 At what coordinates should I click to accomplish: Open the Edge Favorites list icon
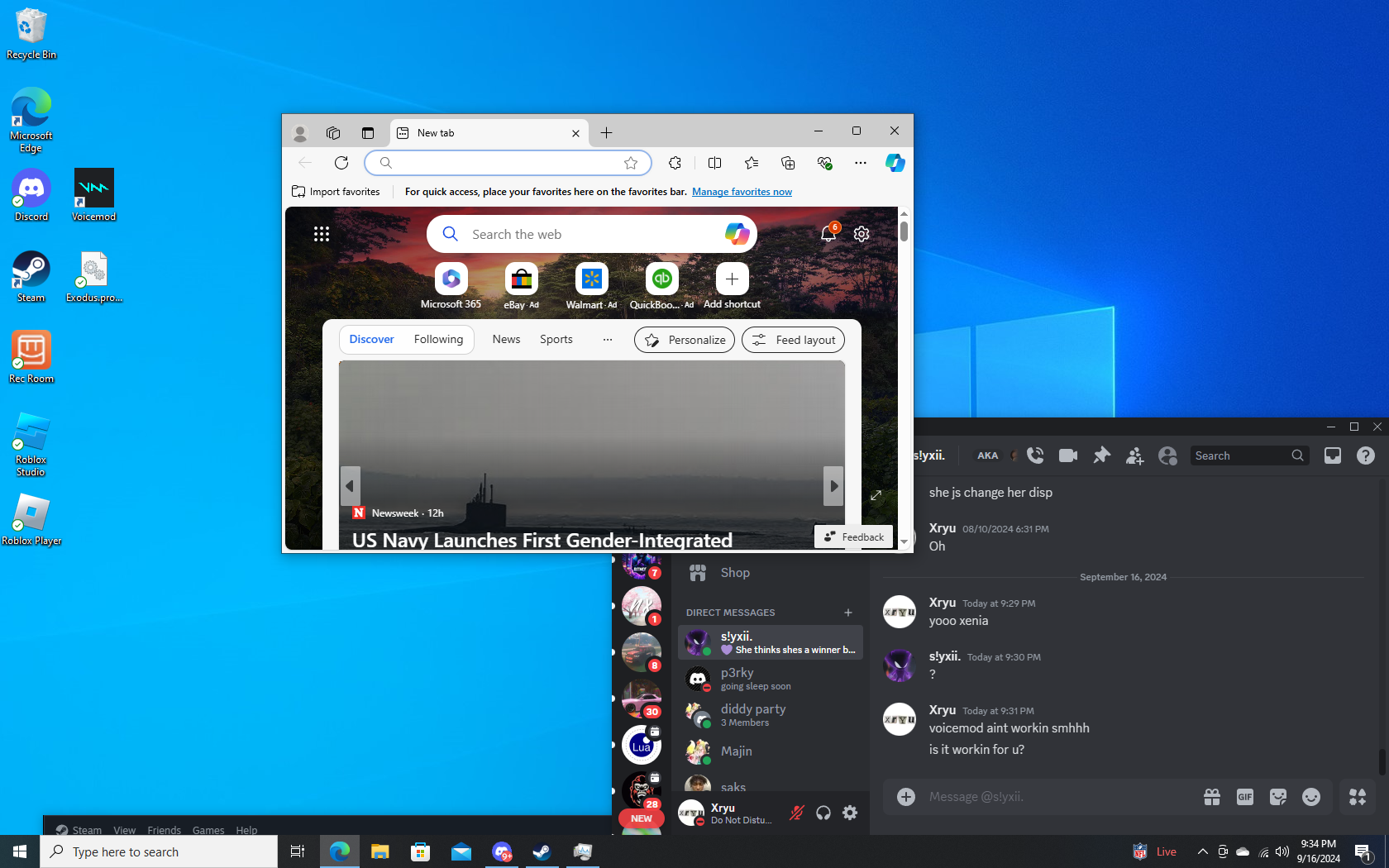pos(752,163)
